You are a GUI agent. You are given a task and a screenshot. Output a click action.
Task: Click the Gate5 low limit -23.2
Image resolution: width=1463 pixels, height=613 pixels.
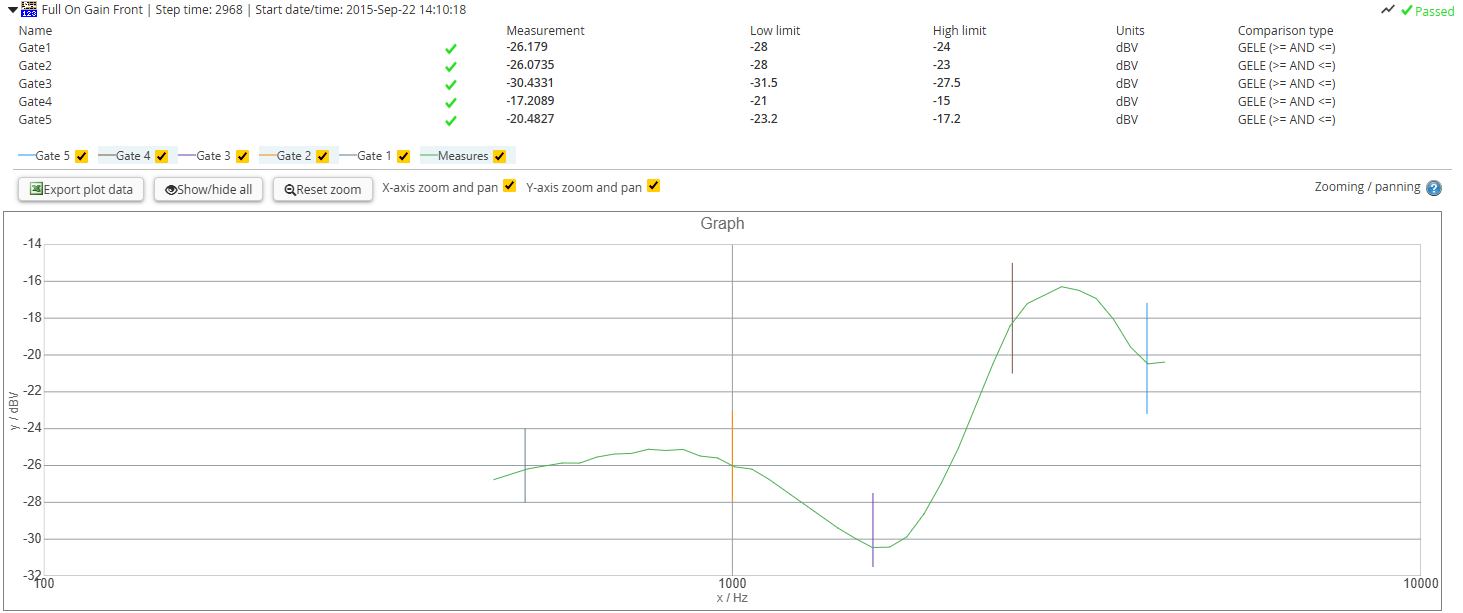pyautogui.click(x=764, y=119)
